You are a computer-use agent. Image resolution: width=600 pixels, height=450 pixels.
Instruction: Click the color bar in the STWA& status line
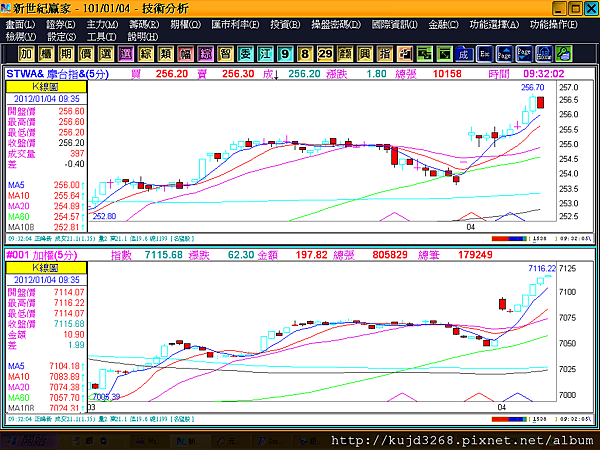(x=509, y=239)
